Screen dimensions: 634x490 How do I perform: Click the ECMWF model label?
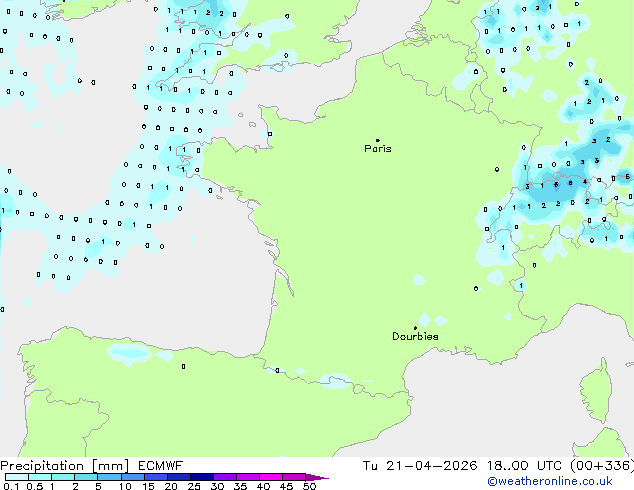pyautogui.click(x=161, y=466)
